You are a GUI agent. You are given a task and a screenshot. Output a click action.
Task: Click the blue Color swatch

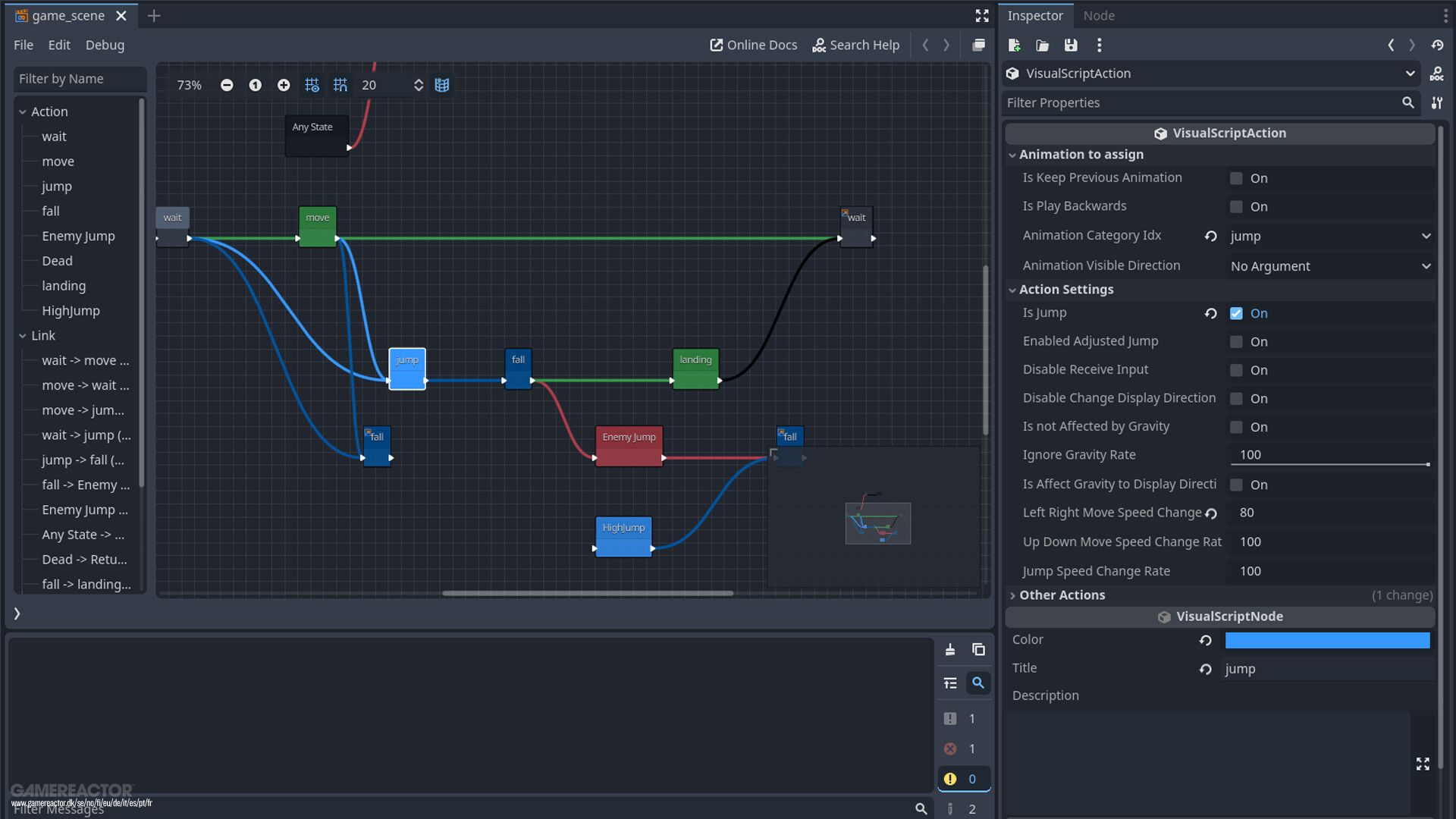(x=1327, y=641)
